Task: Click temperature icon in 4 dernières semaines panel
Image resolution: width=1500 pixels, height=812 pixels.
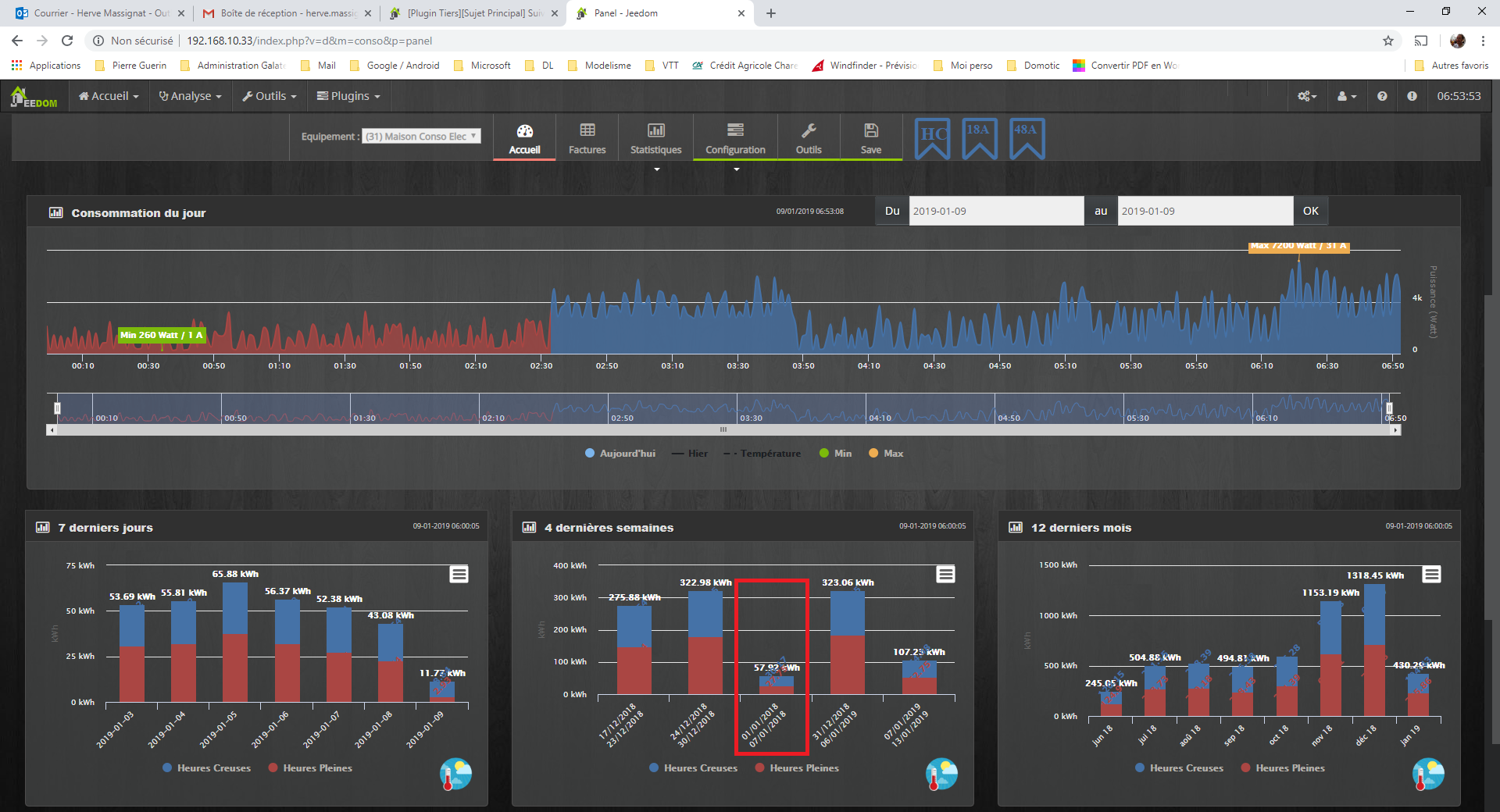Action: [x=941, y=774]
